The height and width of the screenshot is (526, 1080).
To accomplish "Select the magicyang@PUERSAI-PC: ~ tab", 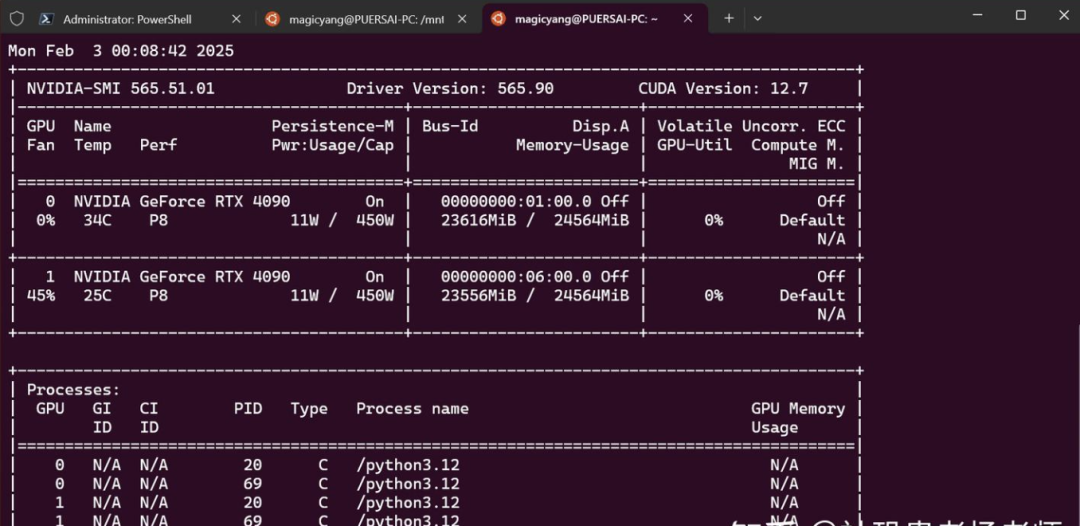I will pos(594,19).
